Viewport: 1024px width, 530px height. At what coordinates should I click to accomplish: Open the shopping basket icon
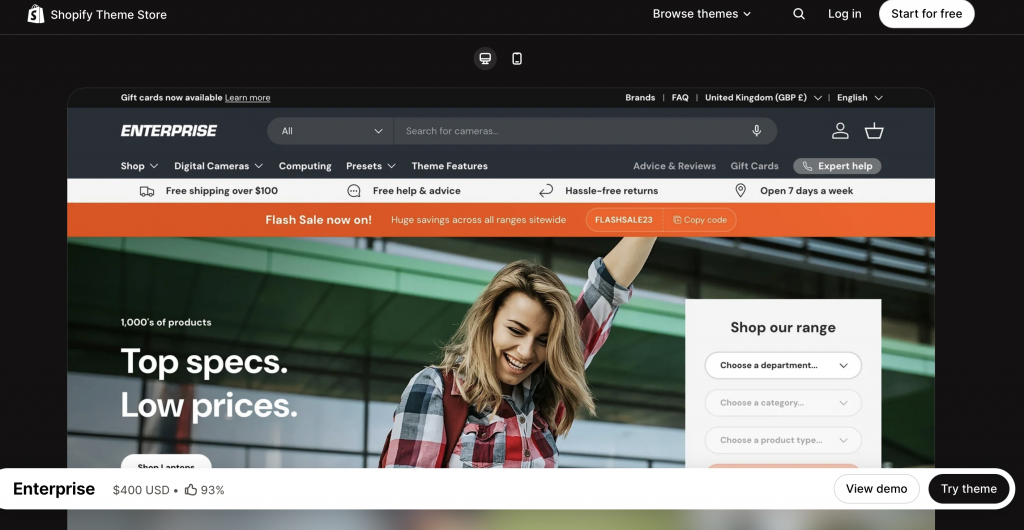pos(874,131)
